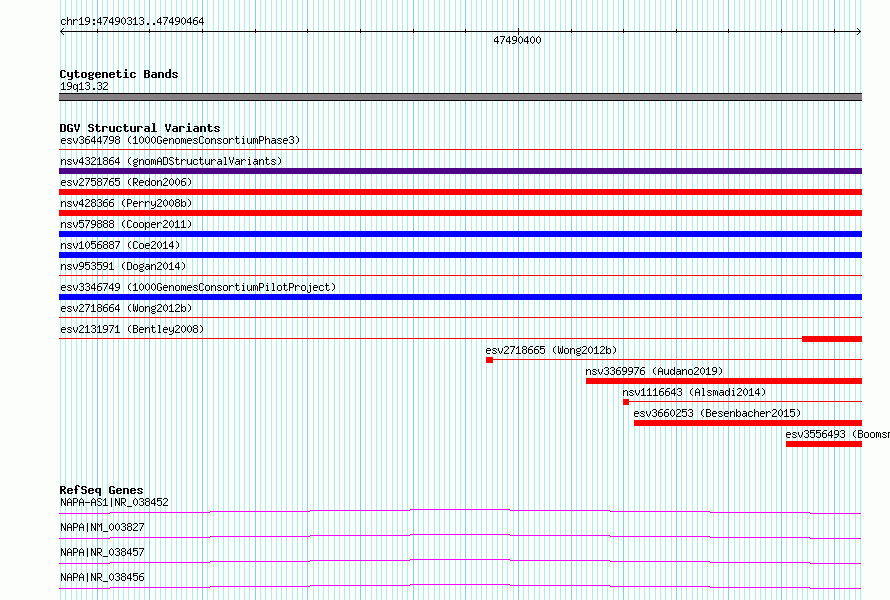The image size is (890, 600).
Task: Click the red square start of nsv1116643
Action: pyautogui.click(x=626, y=402)
